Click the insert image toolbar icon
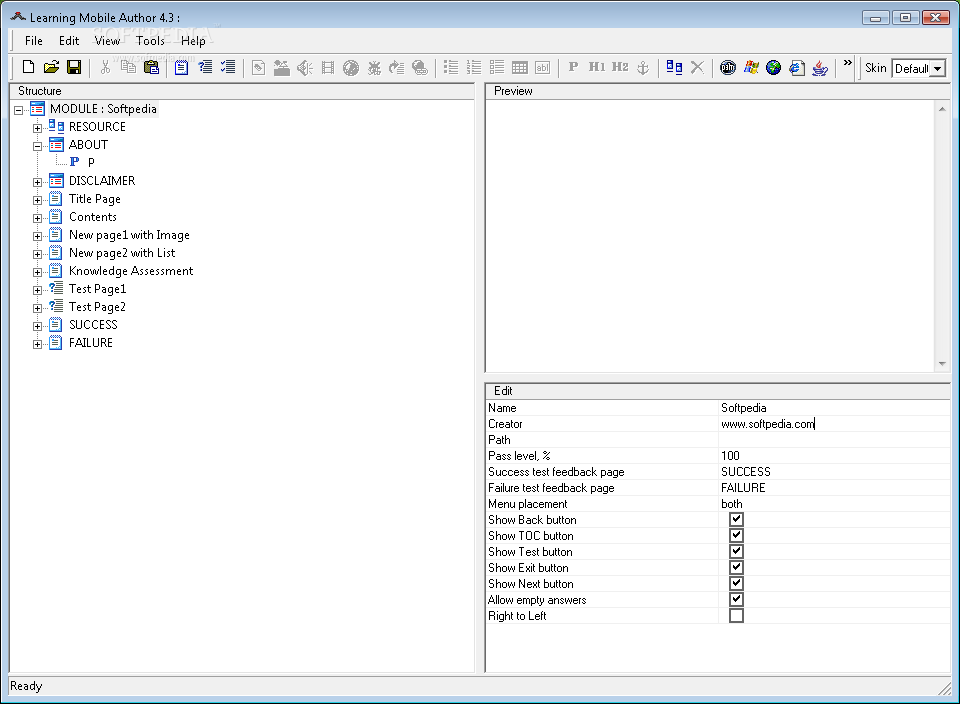 tap(258, 67)
